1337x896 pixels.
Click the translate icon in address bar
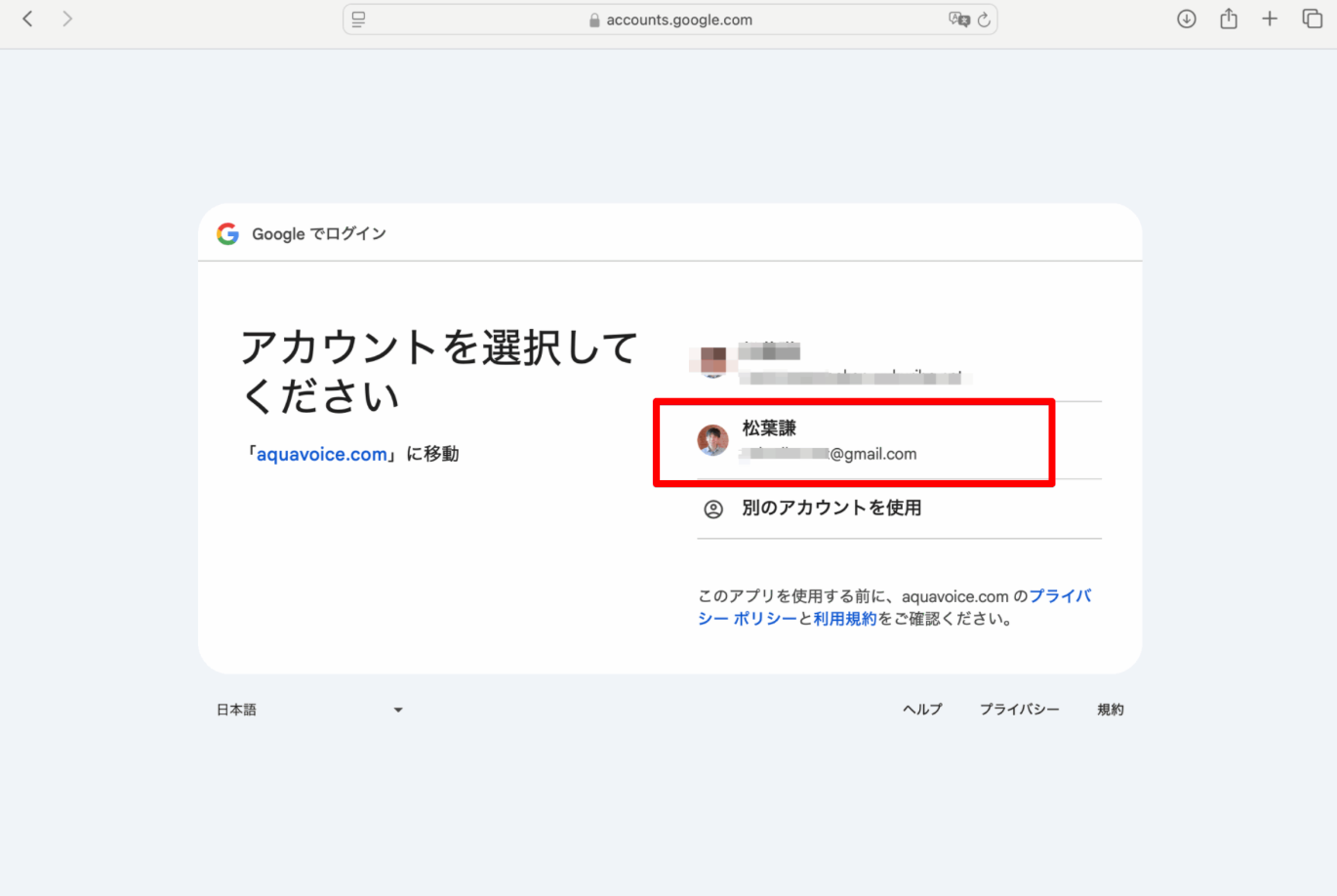pyautogui.click(x=958, y=20)
